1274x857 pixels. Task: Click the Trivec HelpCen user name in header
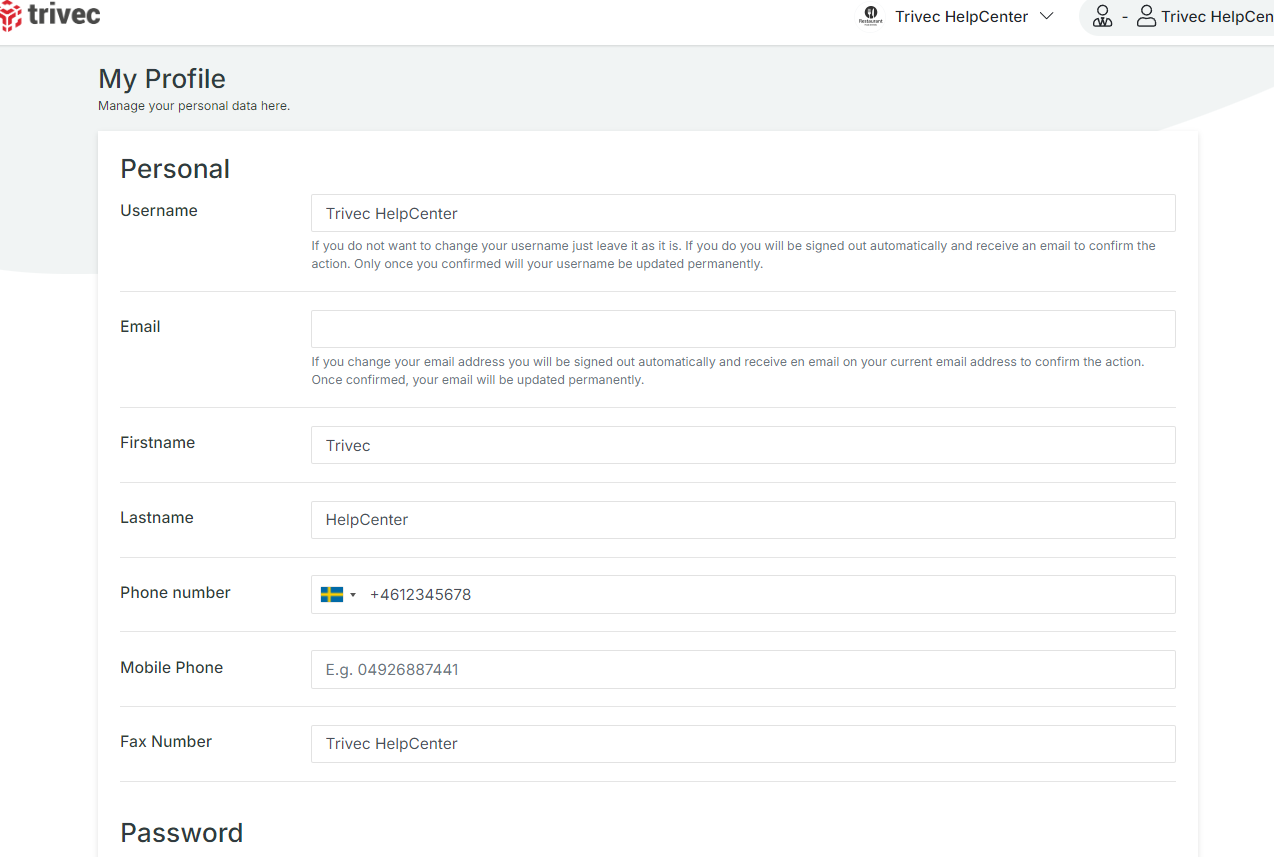(1217, 16)
